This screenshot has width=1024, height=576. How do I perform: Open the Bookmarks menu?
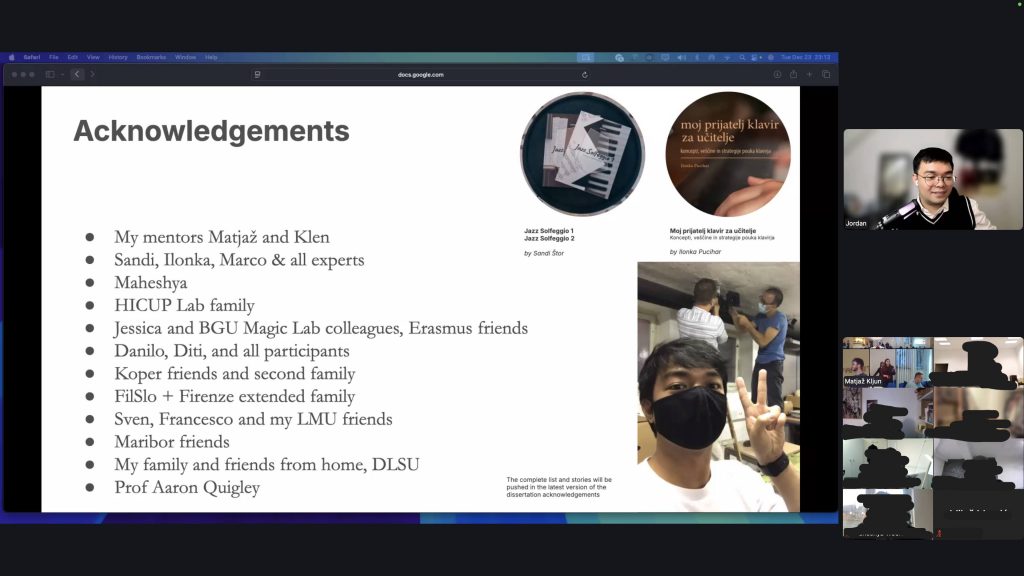151,57
